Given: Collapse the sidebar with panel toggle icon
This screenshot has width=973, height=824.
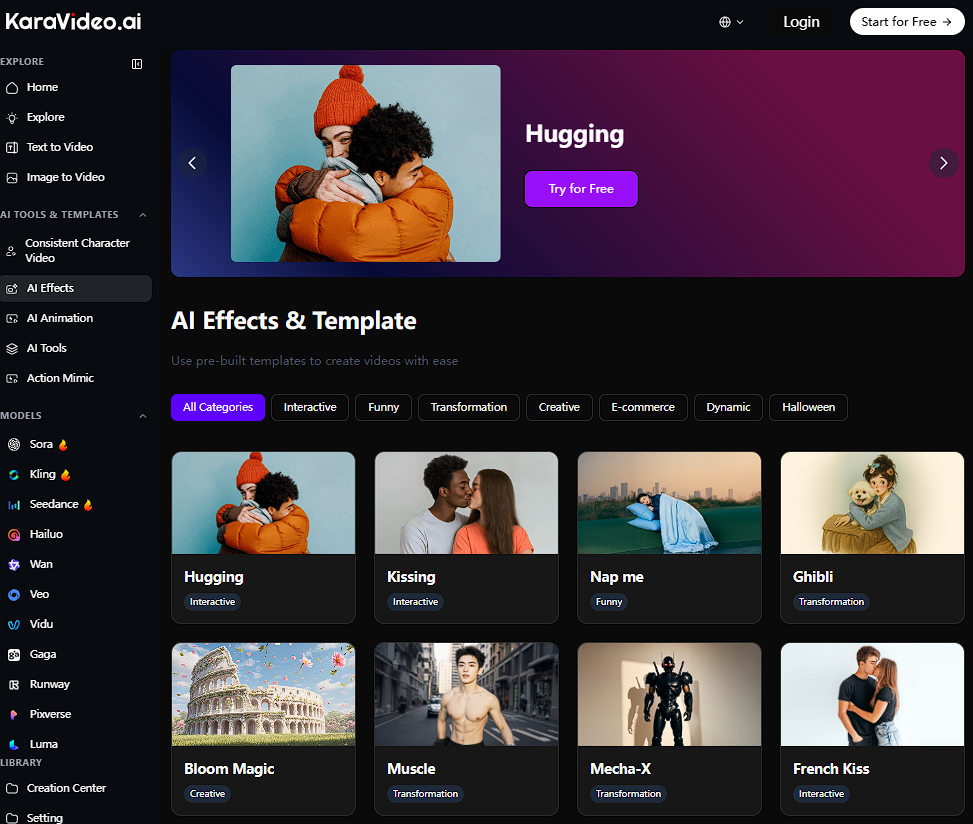Looking at the screenshot, I should (137, 64).
